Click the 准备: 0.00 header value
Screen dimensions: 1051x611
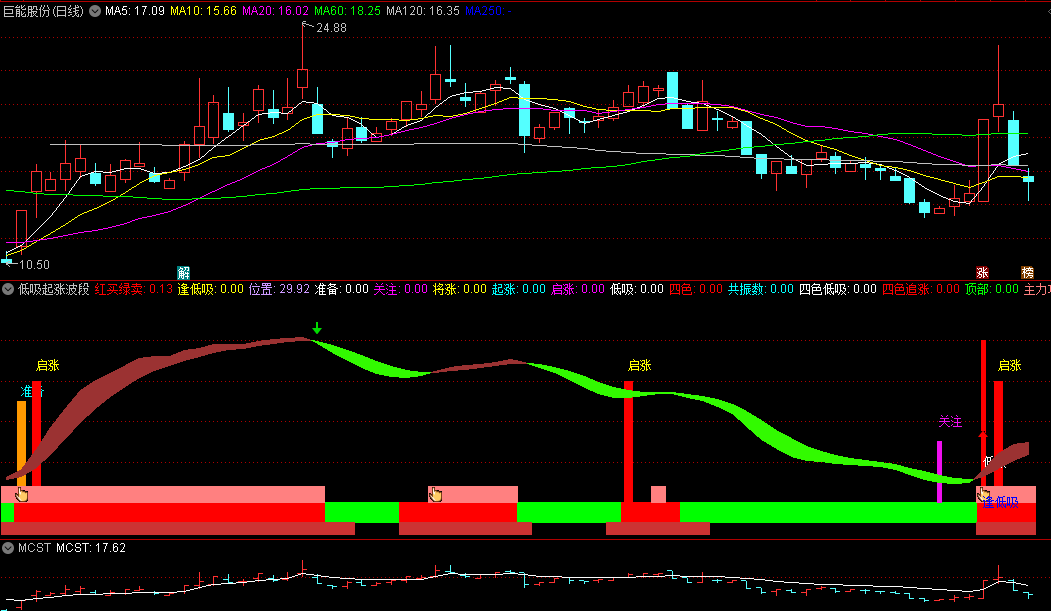point(342,289)
